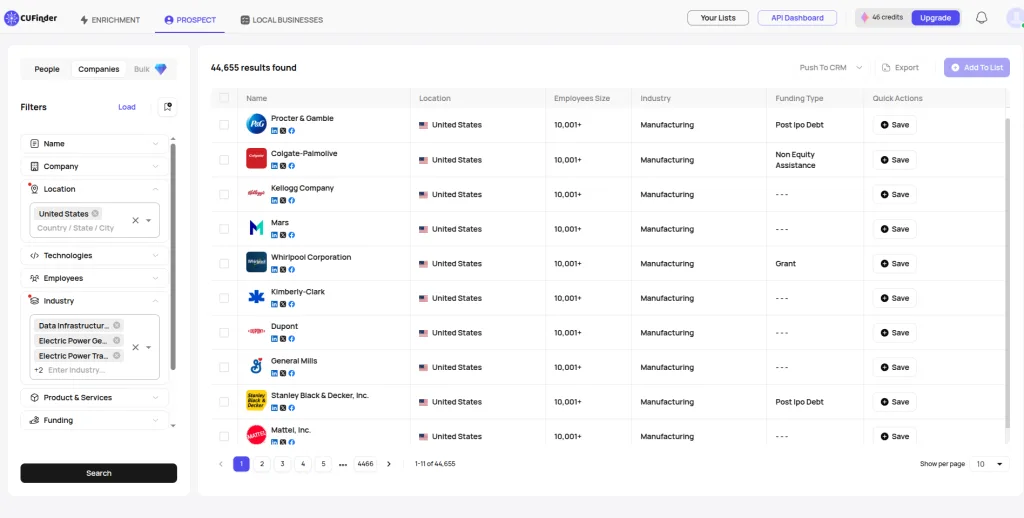This screenshot has height=518, width=1024.
Task: Remove the United States location tag
Action: 95,214
